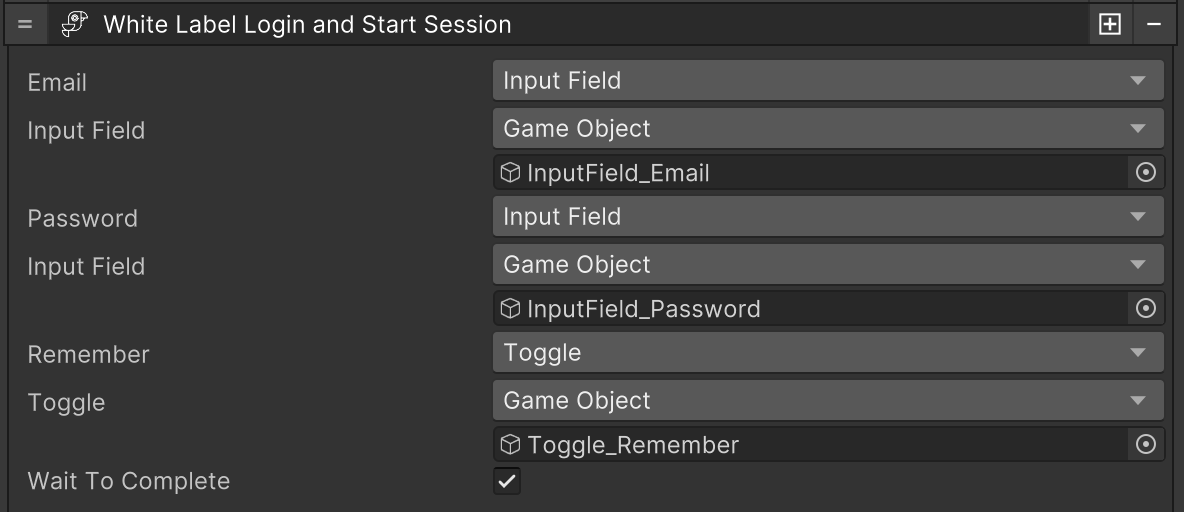Open object picker for InputField_Password
The width and height of the screenshot is (1184, 512).
(x=1146, y=309)
